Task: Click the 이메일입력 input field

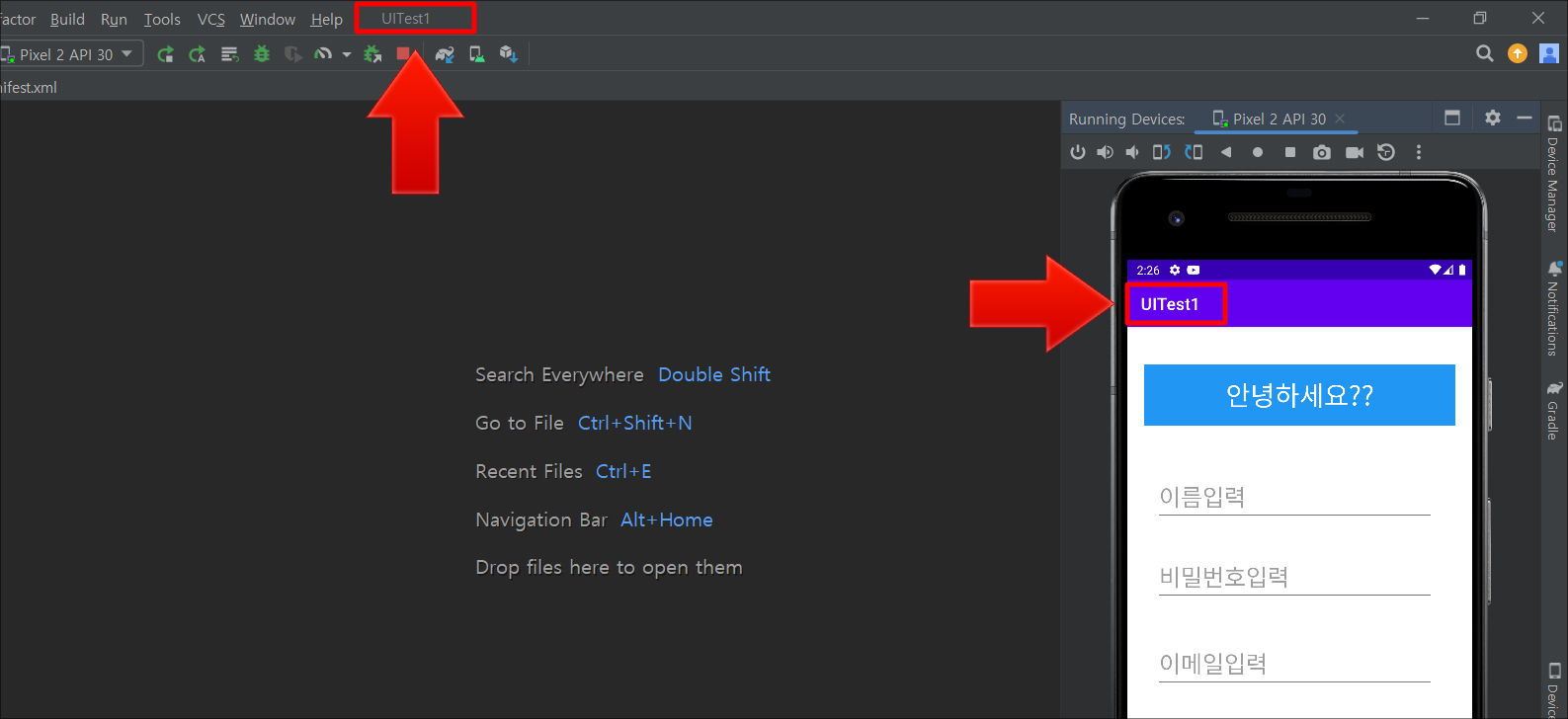Action: pyautogui.click(x=1294, y=663)
